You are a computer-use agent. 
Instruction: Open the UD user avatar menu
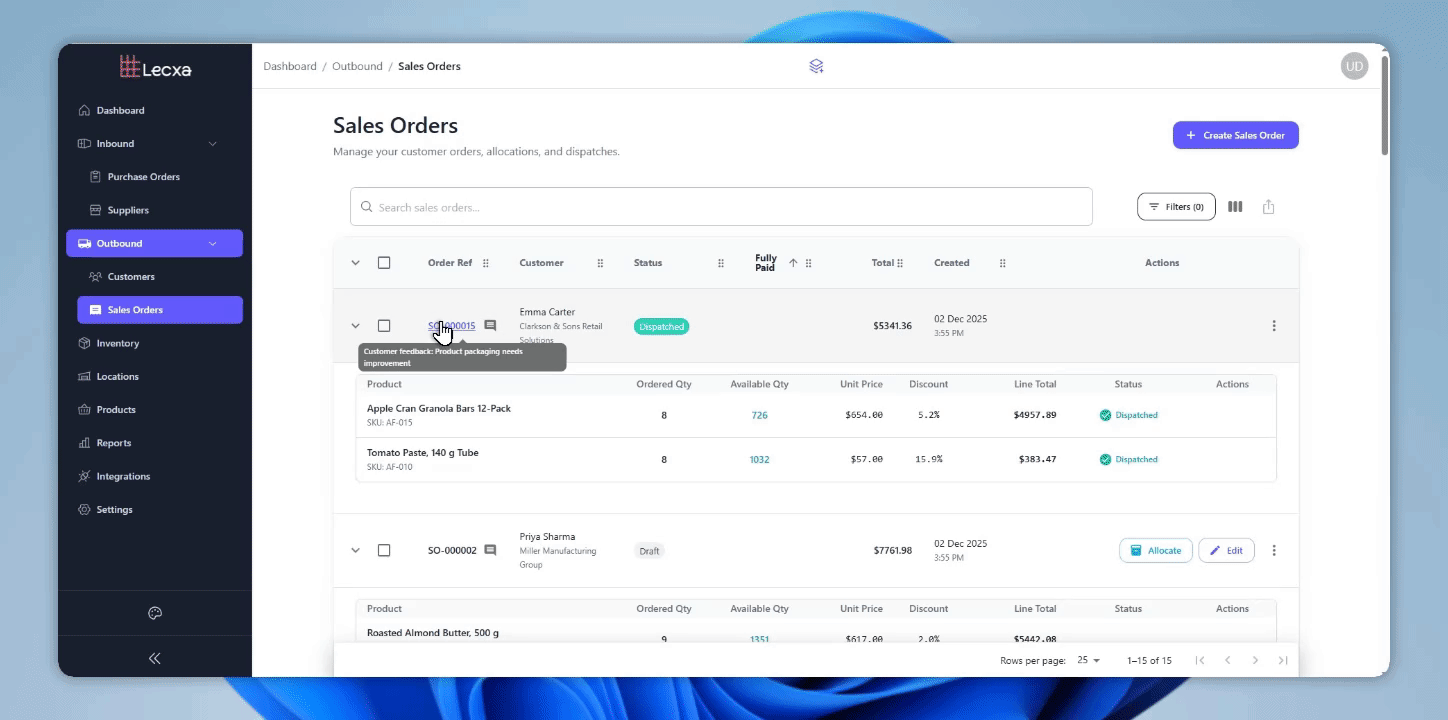(x=1354, y=66)
